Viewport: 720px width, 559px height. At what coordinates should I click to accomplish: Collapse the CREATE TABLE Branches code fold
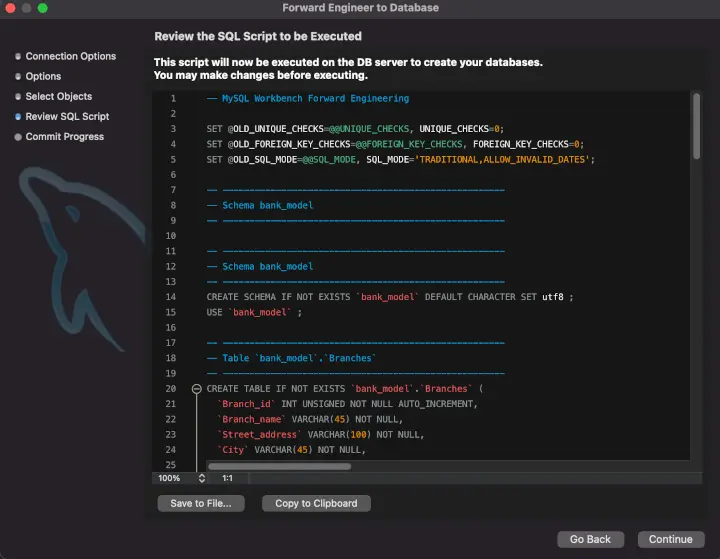197,389
